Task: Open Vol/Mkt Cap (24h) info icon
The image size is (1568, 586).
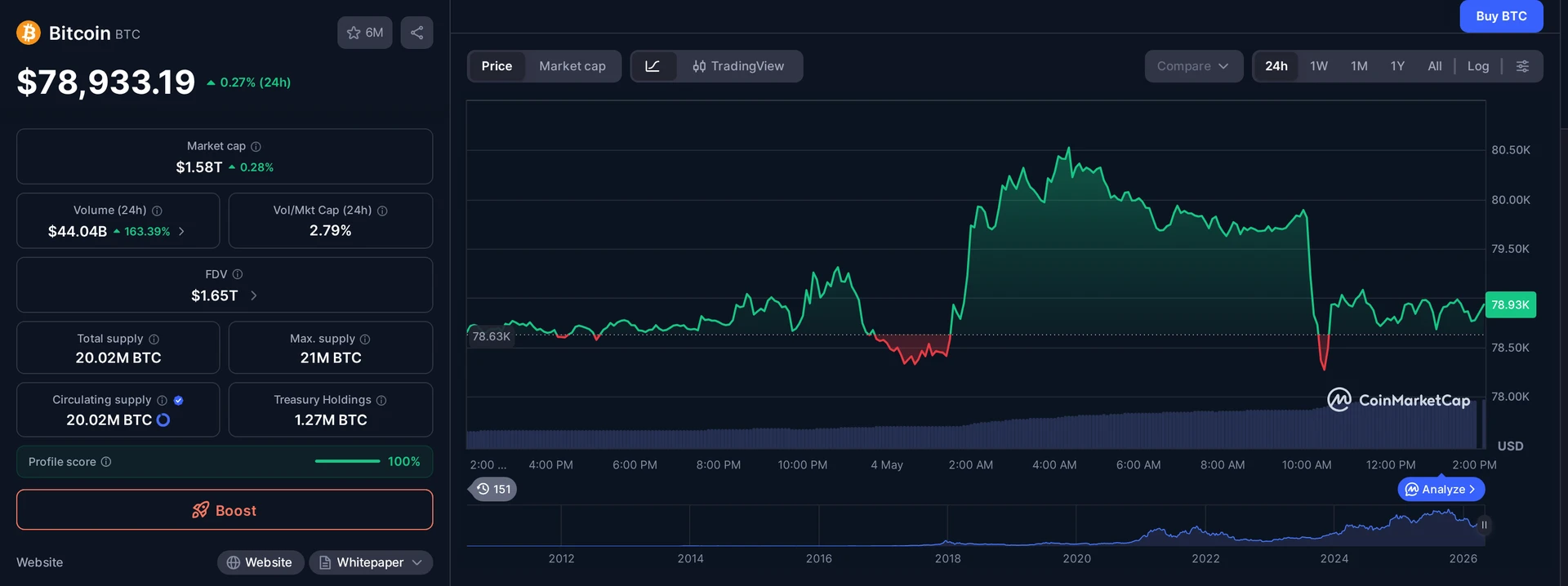Action: pos(382,211)
